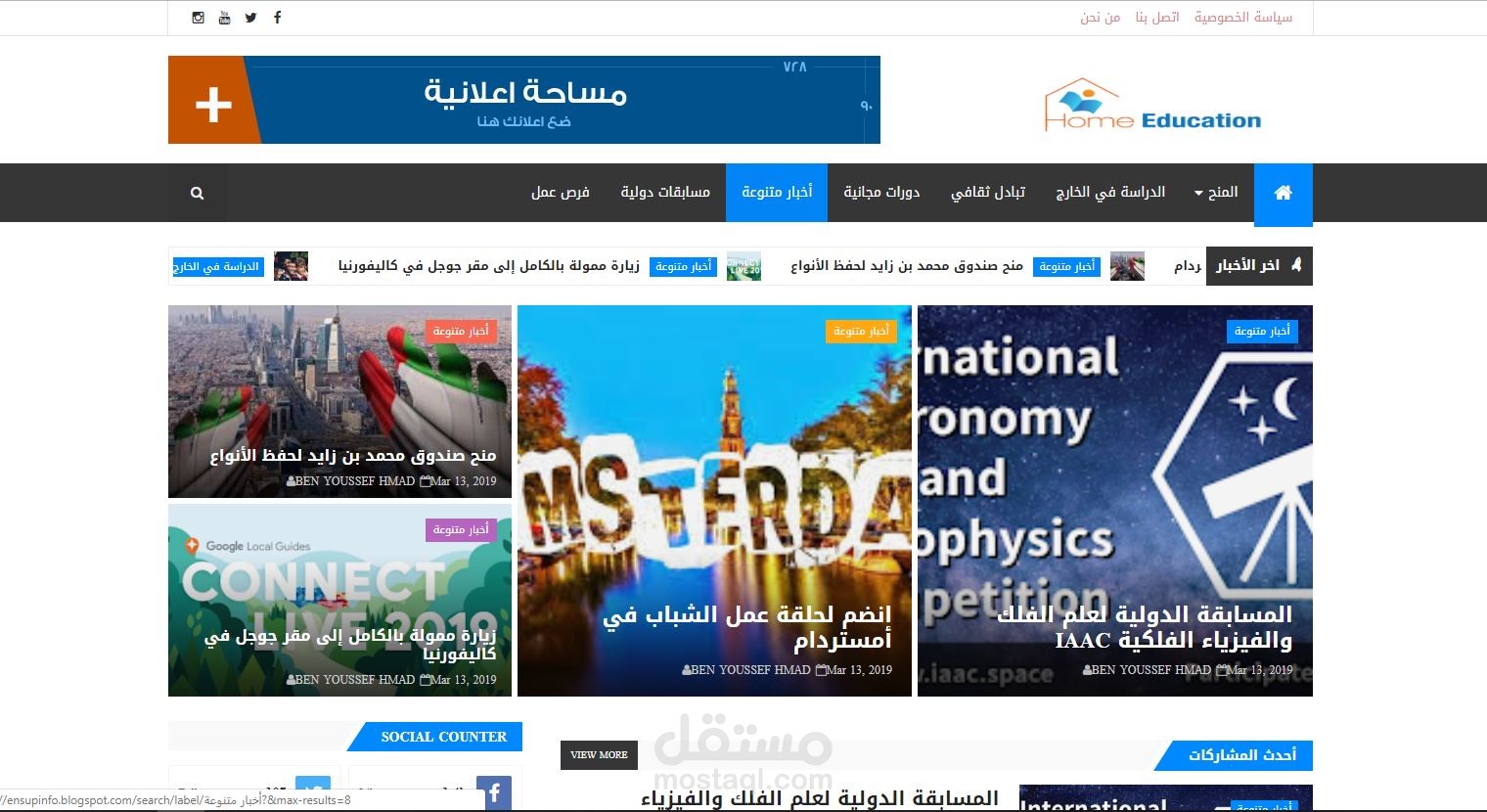Viewport: 1487px width, 812px height.
Task: Open the اتصل بنا link
Action: pyautogui.click(x=1158, y=17)
